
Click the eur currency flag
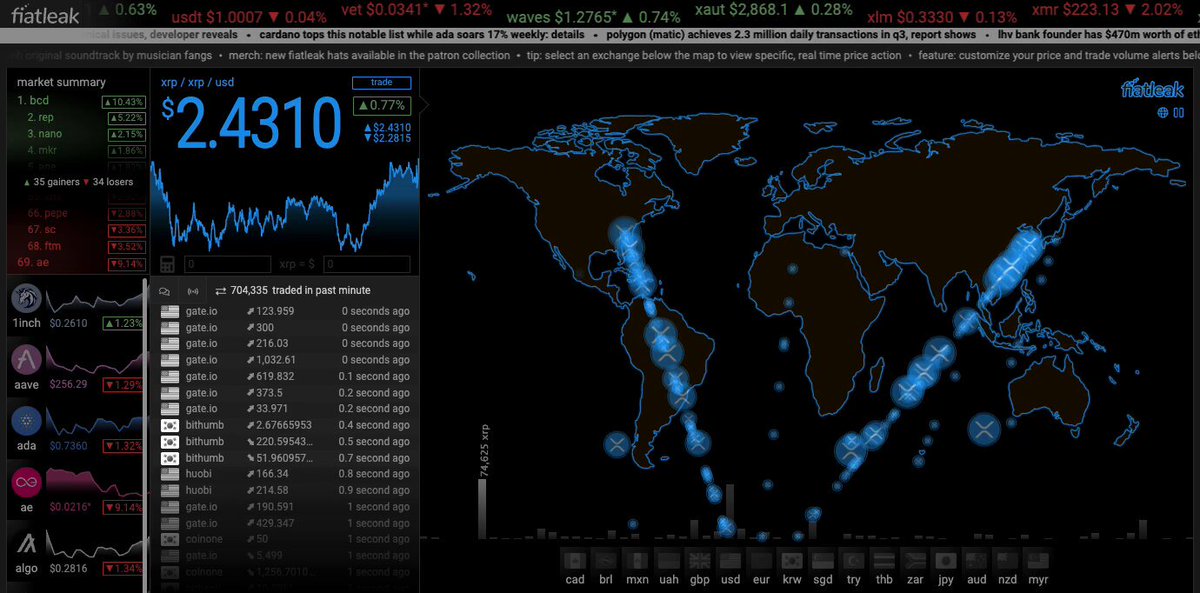[x=761, y=559]
